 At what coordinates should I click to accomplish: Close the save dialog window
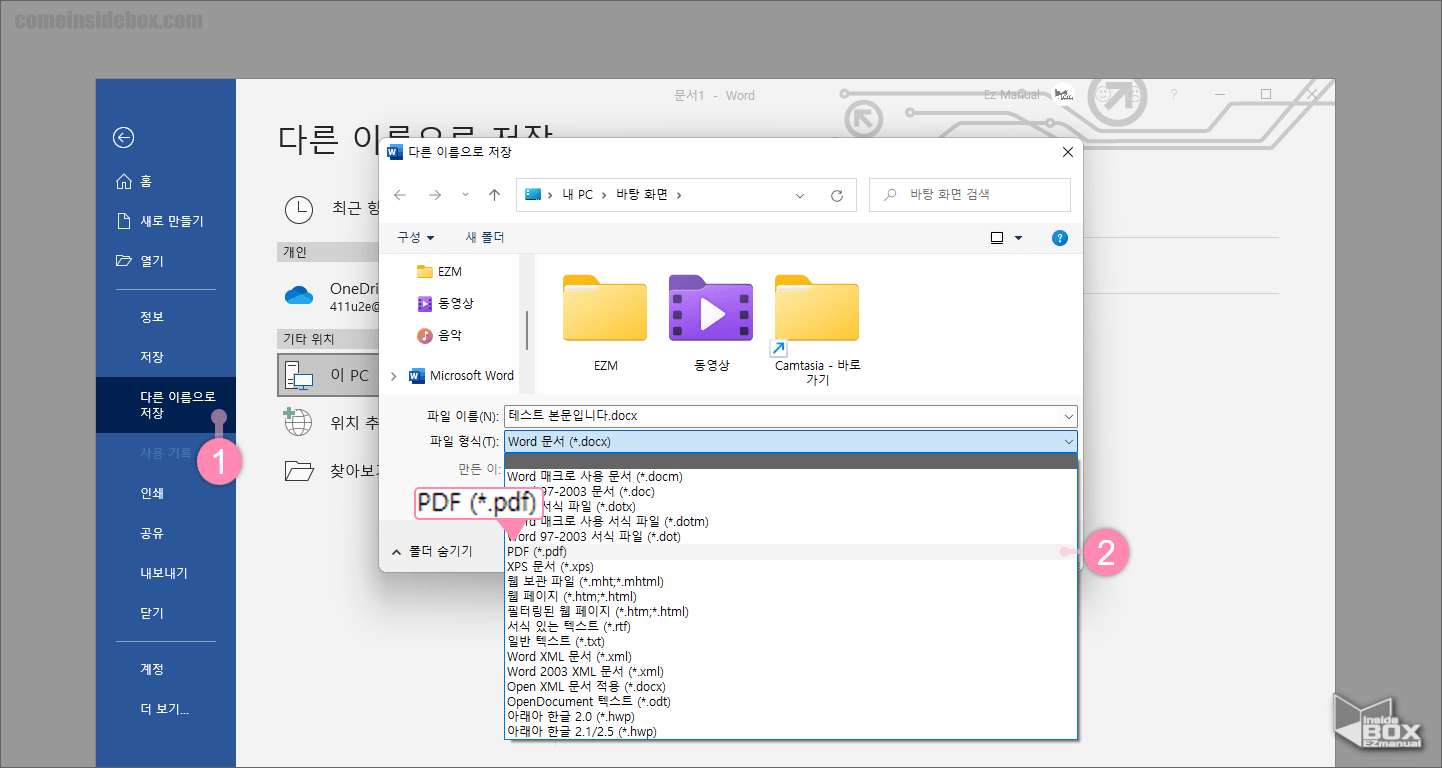pyautogui.click(x=1068, y=152)
